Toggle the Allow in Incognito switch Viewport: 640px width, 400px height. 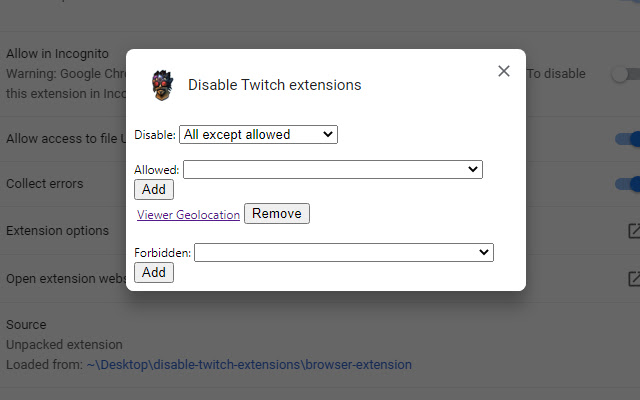(x=625, y=73)
